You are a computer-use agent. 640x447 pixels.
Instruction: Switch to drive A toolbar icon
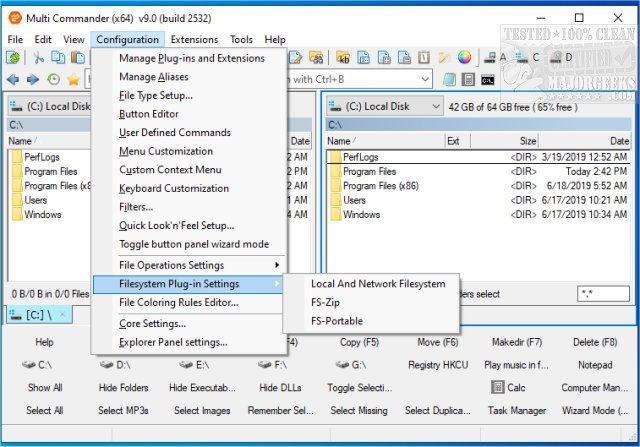(494, 58)
